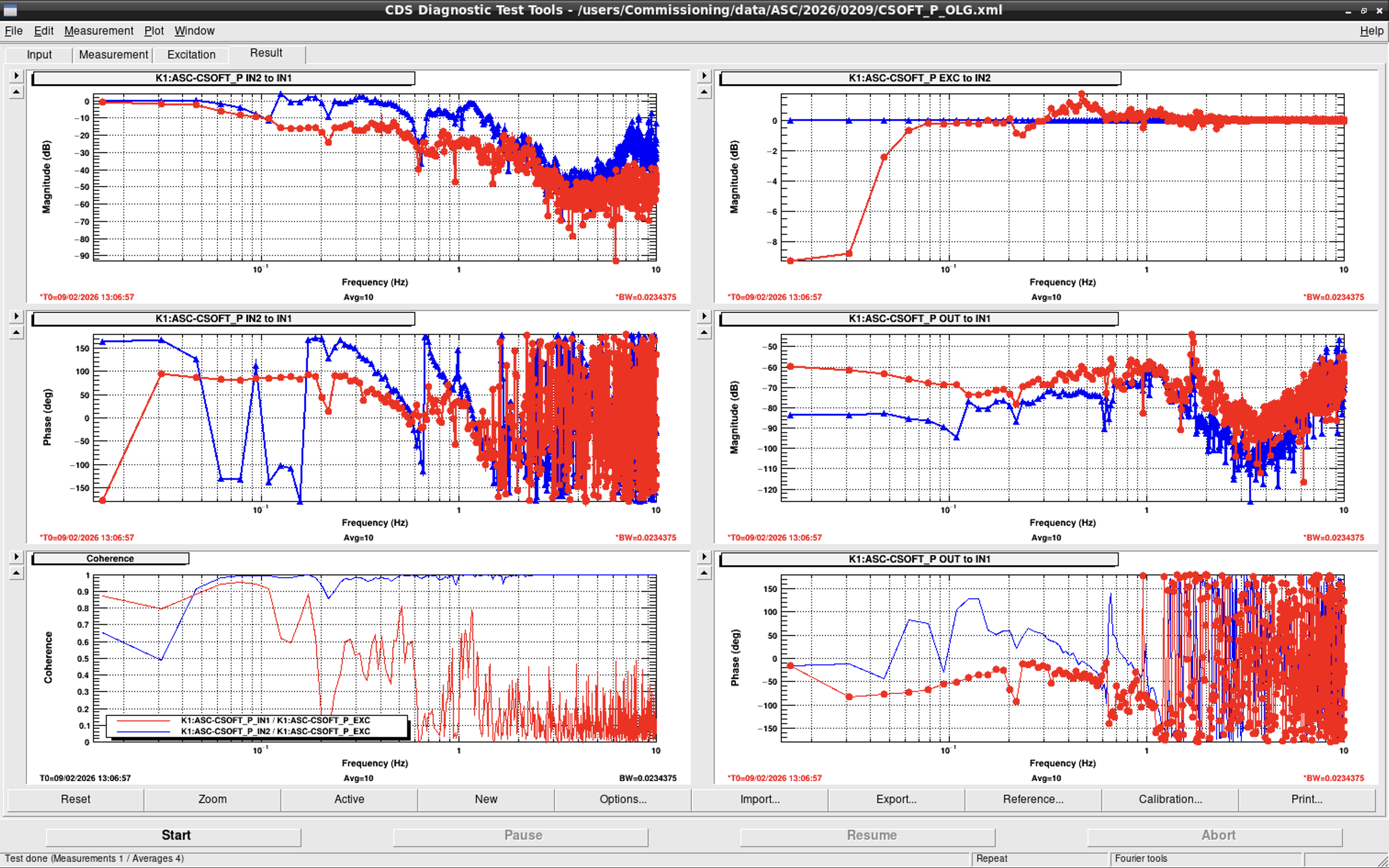Click up-arrow icon beside OUT to IN1 magnitude plot
The height and width of the screenshot is (868, 1389).
tap(704, 333)
